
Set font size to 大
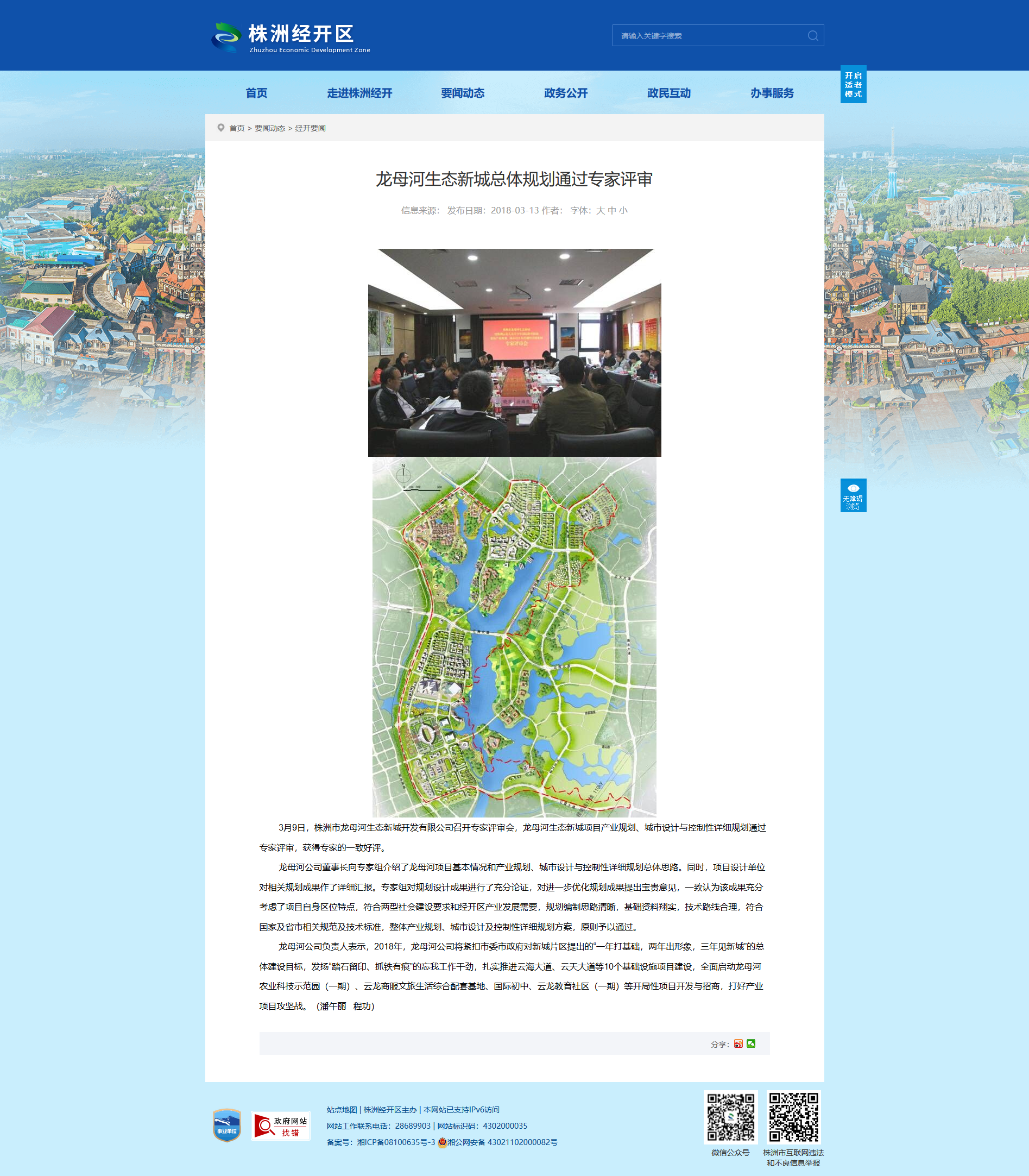point(600,210)
